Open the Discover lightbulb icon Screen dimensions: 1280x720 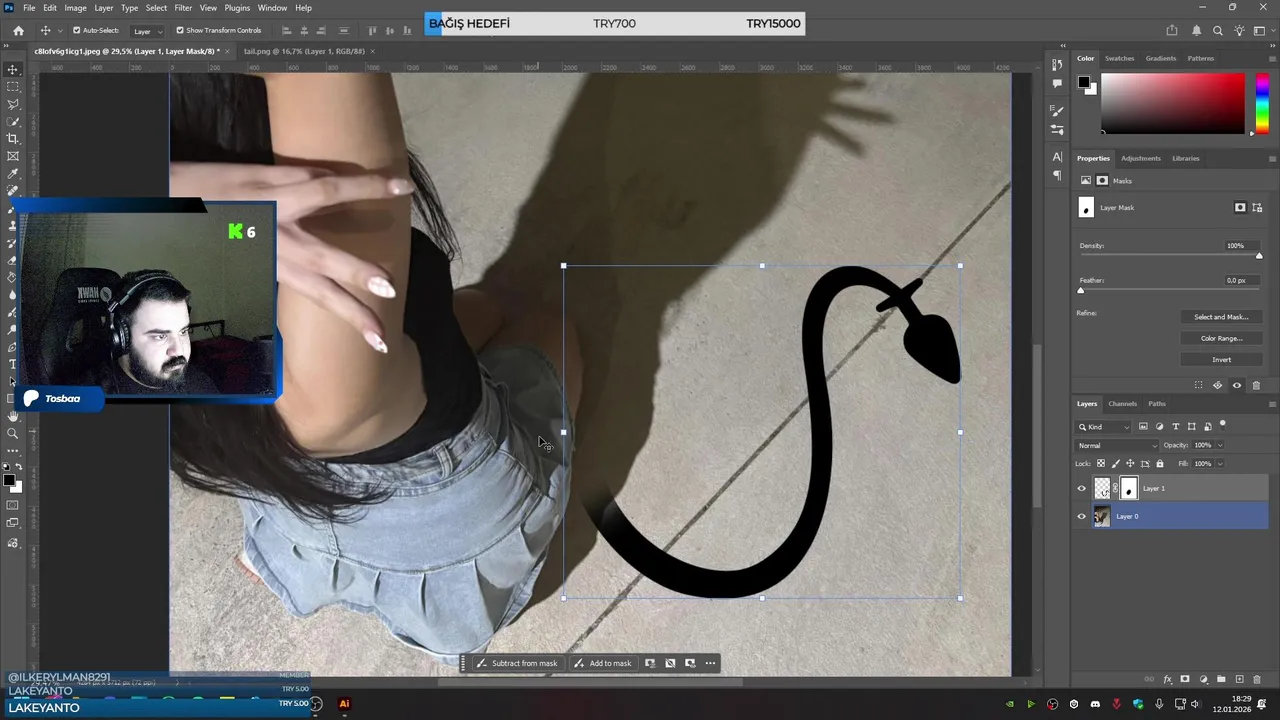[x=1239, y=30]
